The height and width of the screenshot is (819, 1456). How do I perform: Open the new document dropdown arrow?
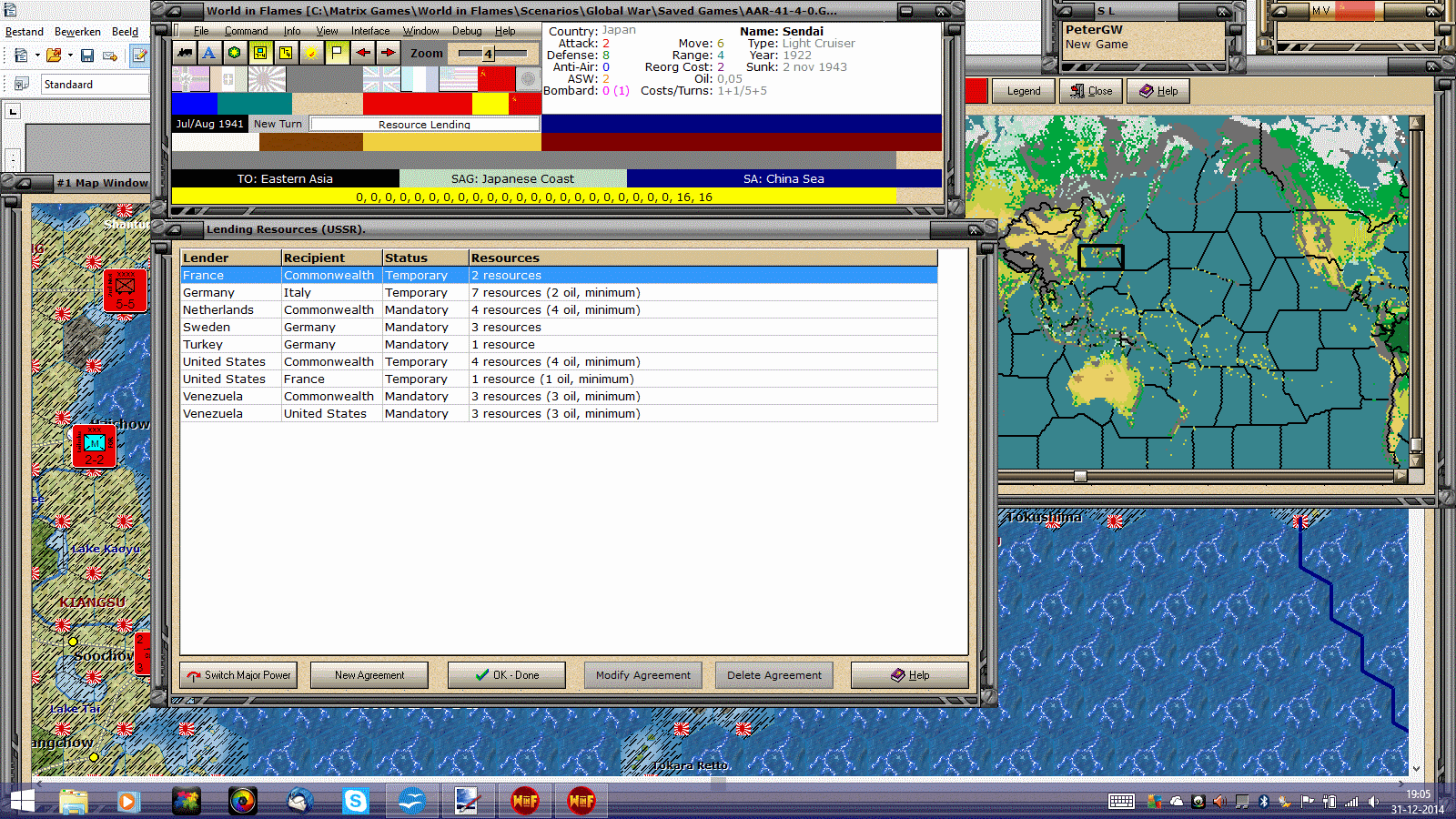point(37,56)
